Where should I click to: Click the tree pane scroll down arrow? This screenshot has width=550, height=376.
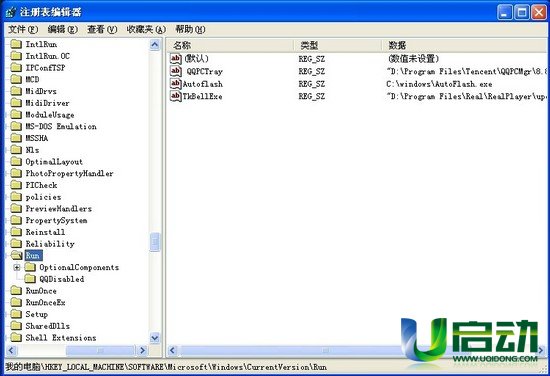click(155, 338)
